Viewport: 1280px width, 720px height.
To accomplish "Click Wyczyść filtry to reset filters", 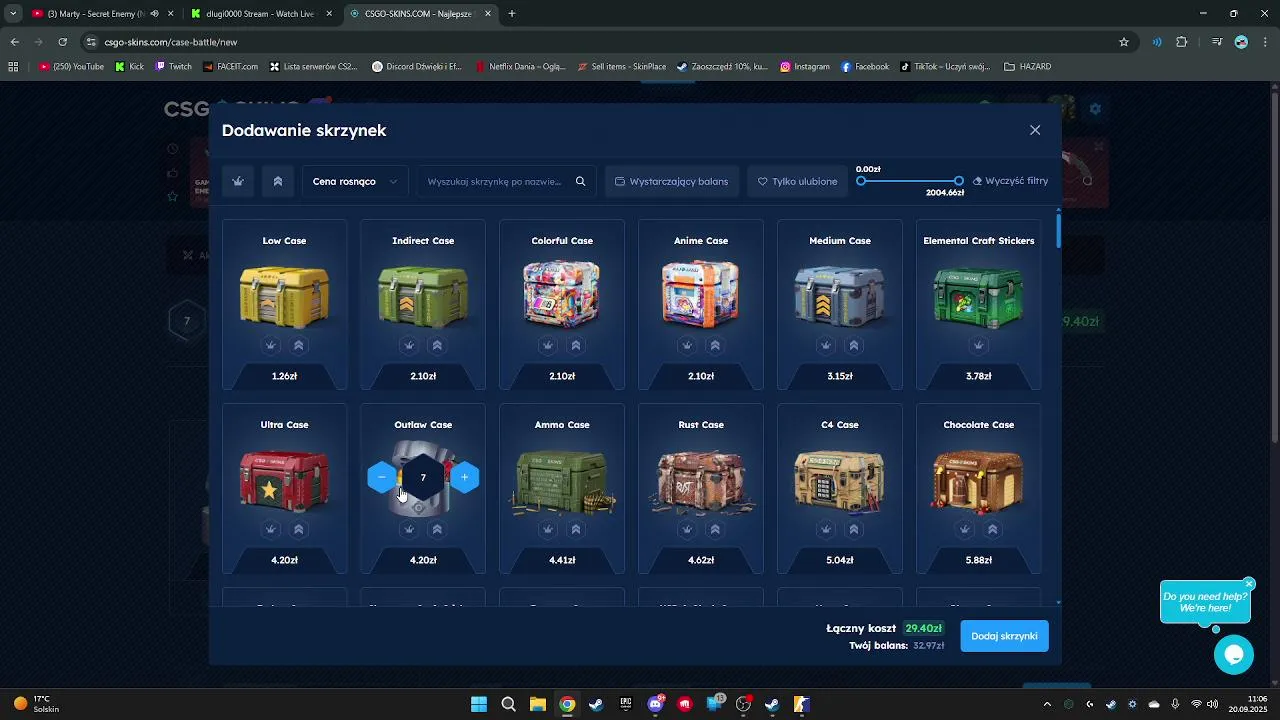I will click(1010, 181).
